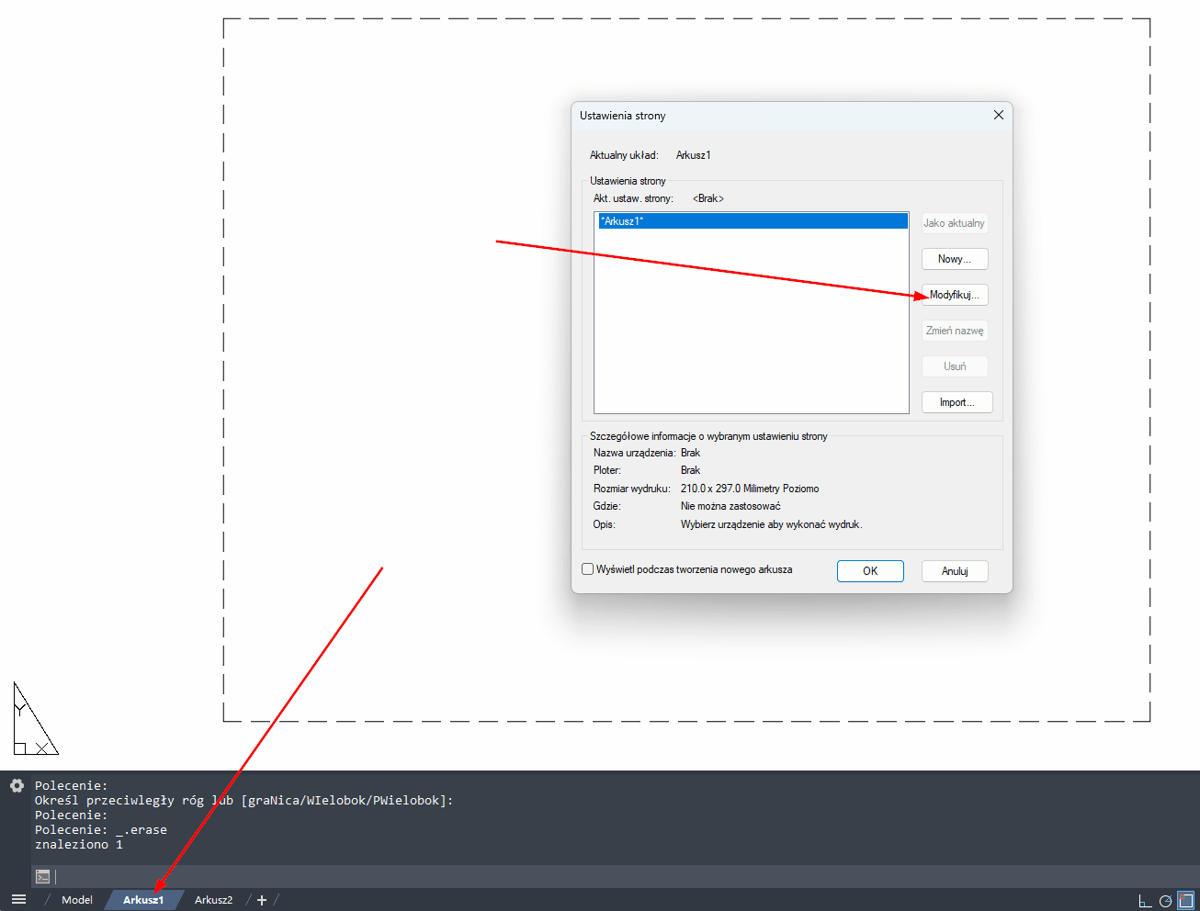Switch to the Model tab
The width and height of the screenshot is (1200, 911).
(x=77, y=900)
